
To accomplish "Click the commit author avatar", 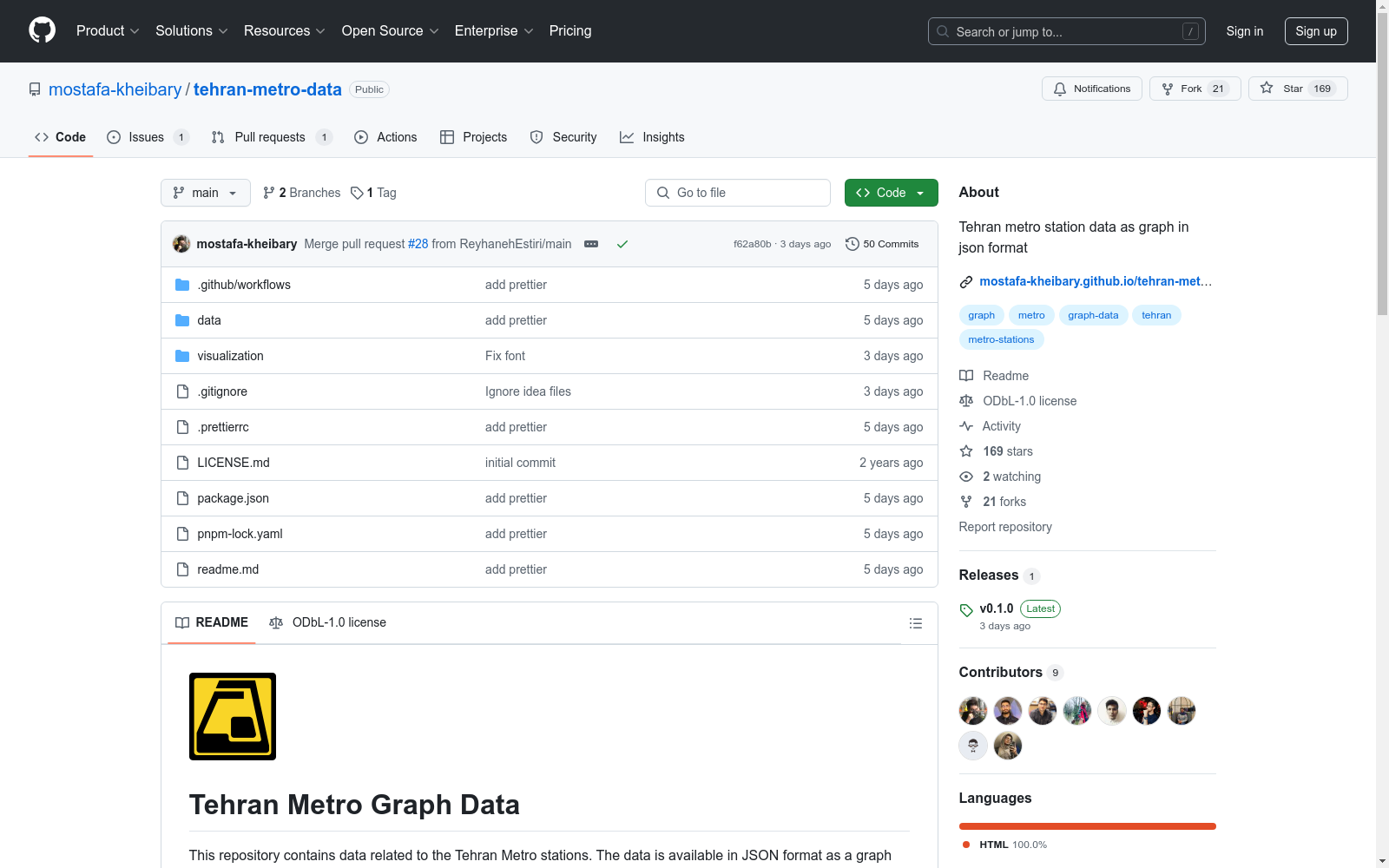I will coord(181,244).
